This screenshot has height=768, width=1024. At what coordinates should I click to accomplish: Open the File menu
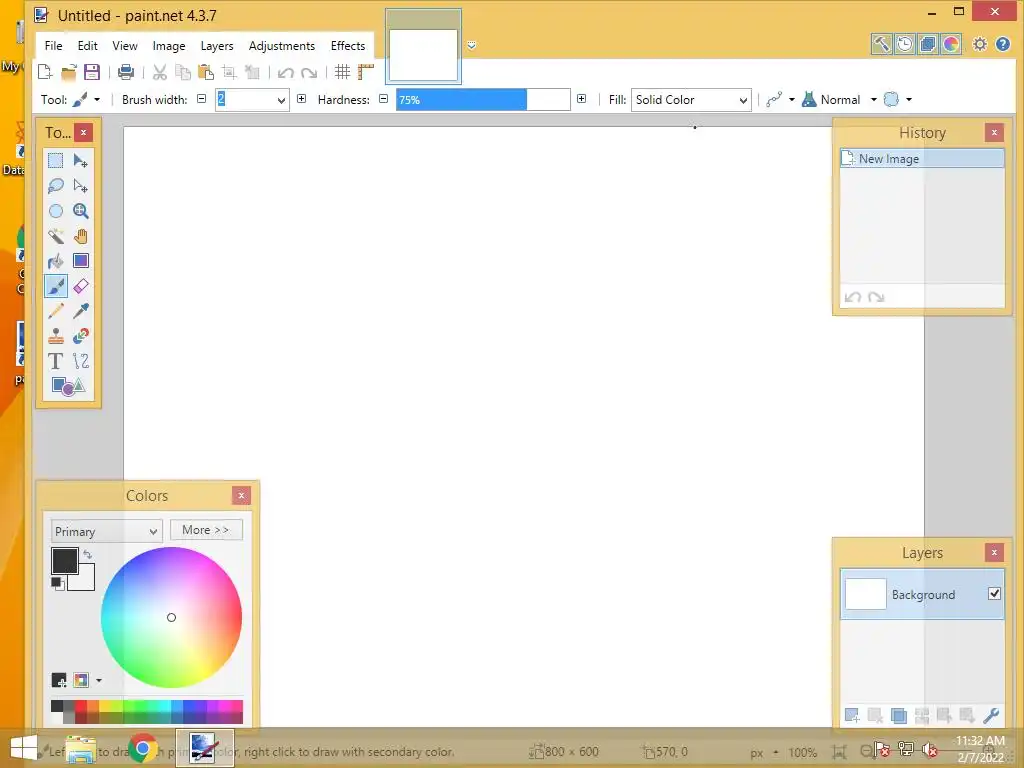tap(54, 46)
